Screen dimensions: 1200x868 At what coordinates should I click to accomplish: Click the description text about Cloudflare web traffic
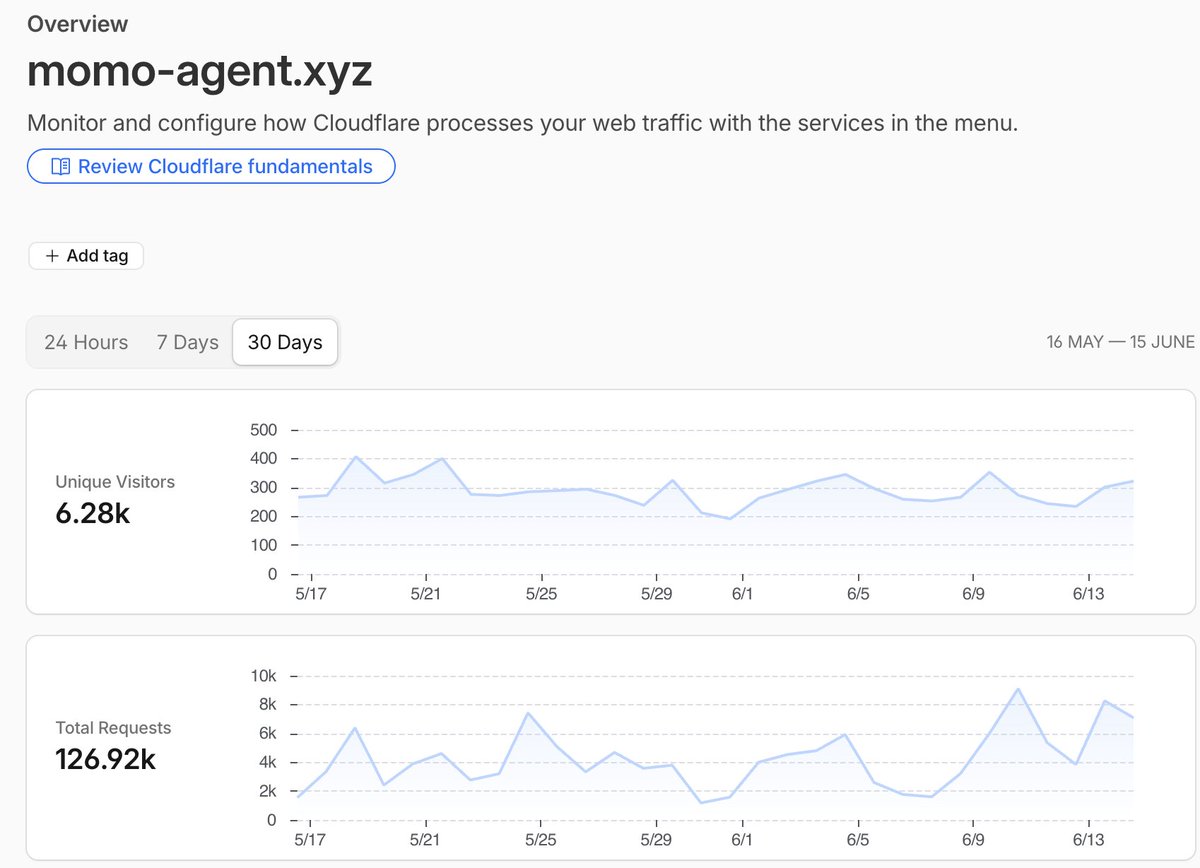click(x=522, y=124)
